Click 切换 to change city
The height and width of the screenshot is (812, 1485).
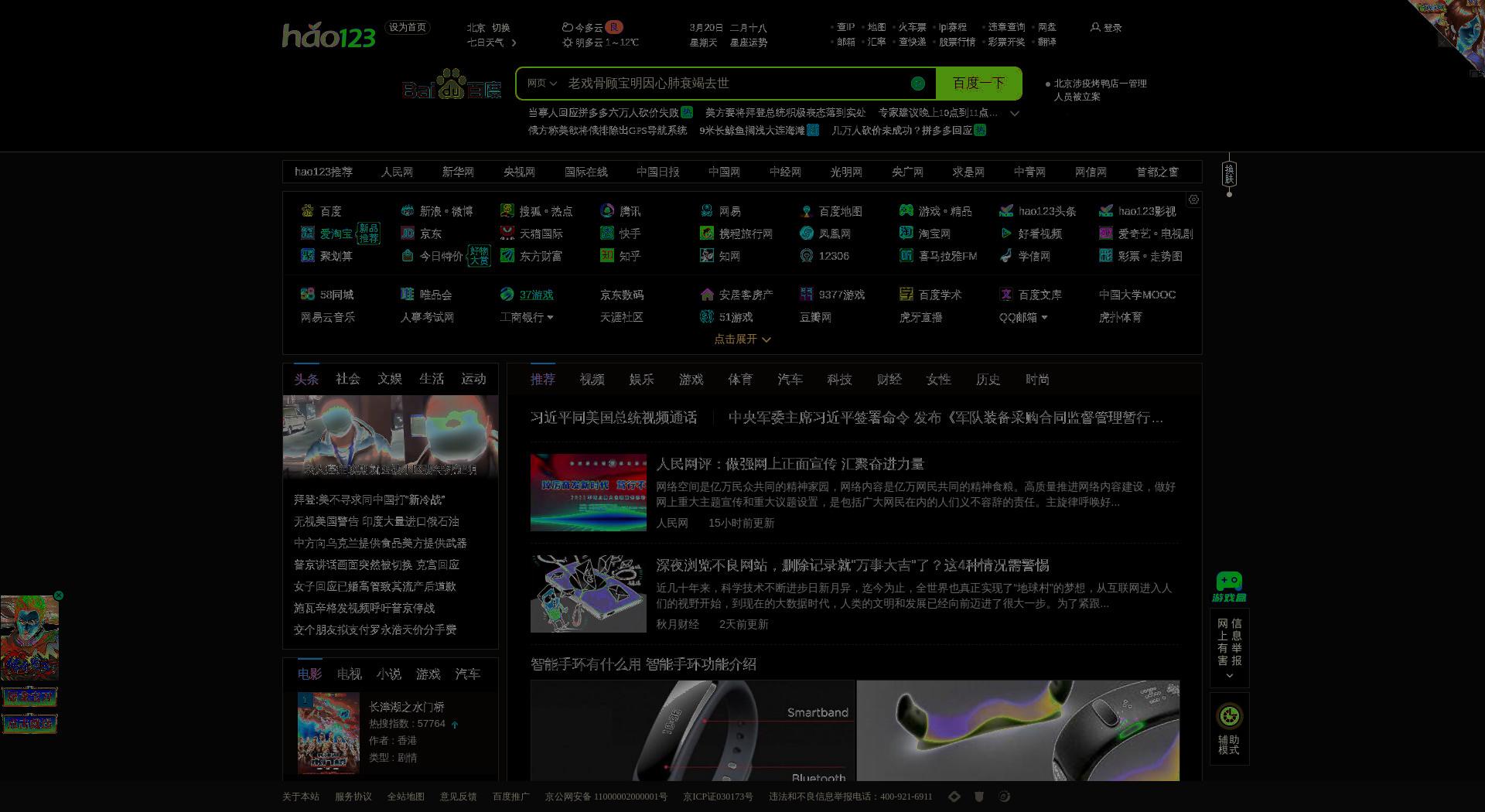501,27
